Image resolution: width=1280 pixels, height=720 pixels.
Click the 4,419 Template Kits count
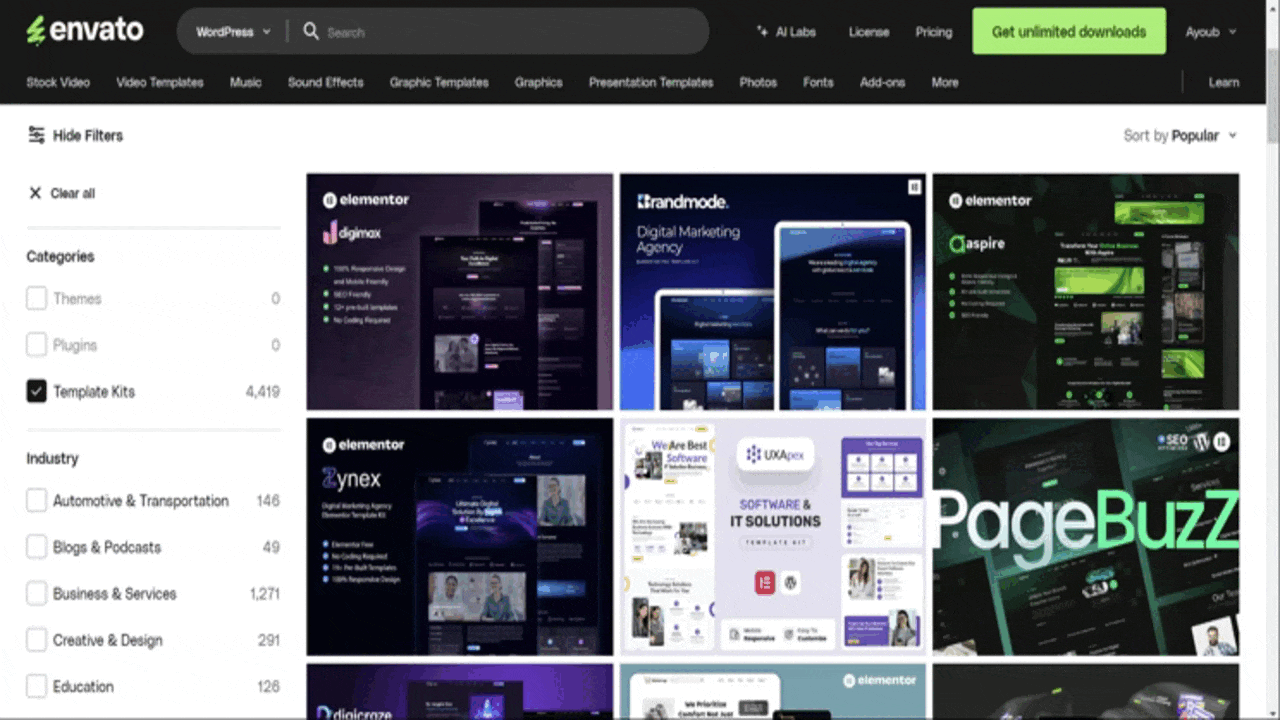coord(263,392)
